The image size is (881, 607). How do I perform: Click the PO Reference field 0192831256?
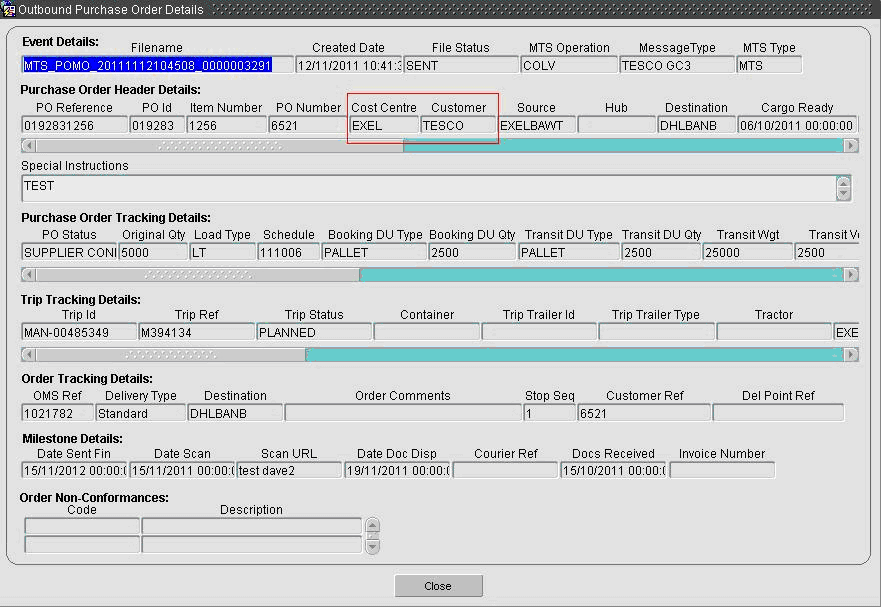[x=74, y=125]
